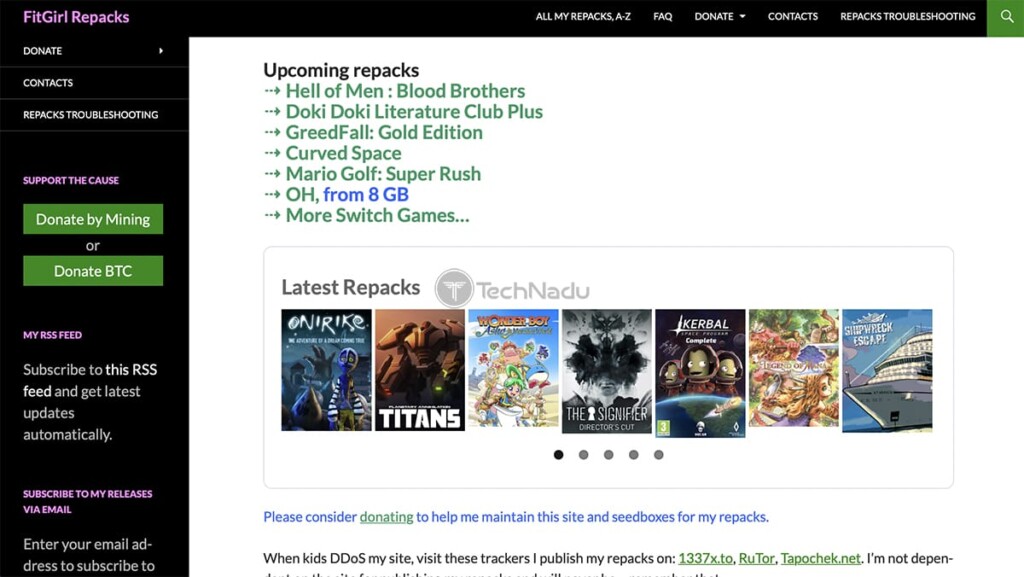Open the 1337x.to tracker link

point(705,559)
